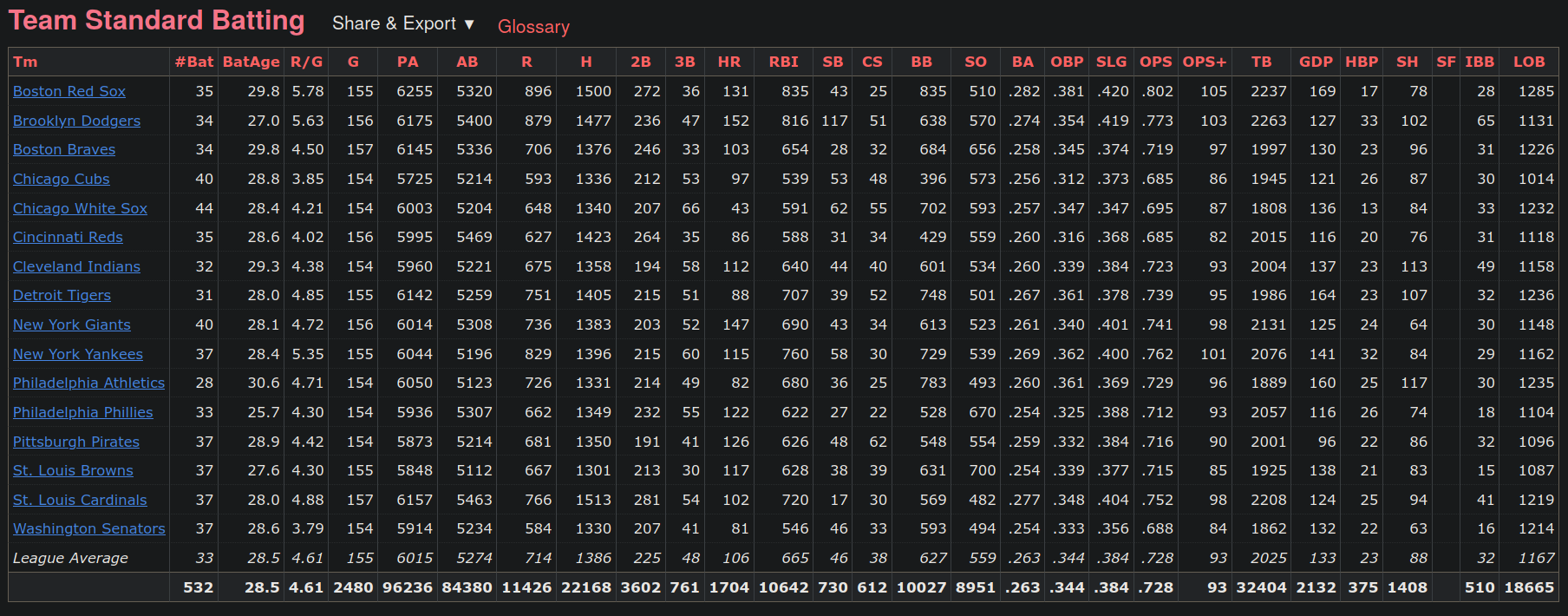Image resolution: width=1568 pixels, height=616 pixels.
Task: Open the Share & Export dropdown
Action: 402,24
